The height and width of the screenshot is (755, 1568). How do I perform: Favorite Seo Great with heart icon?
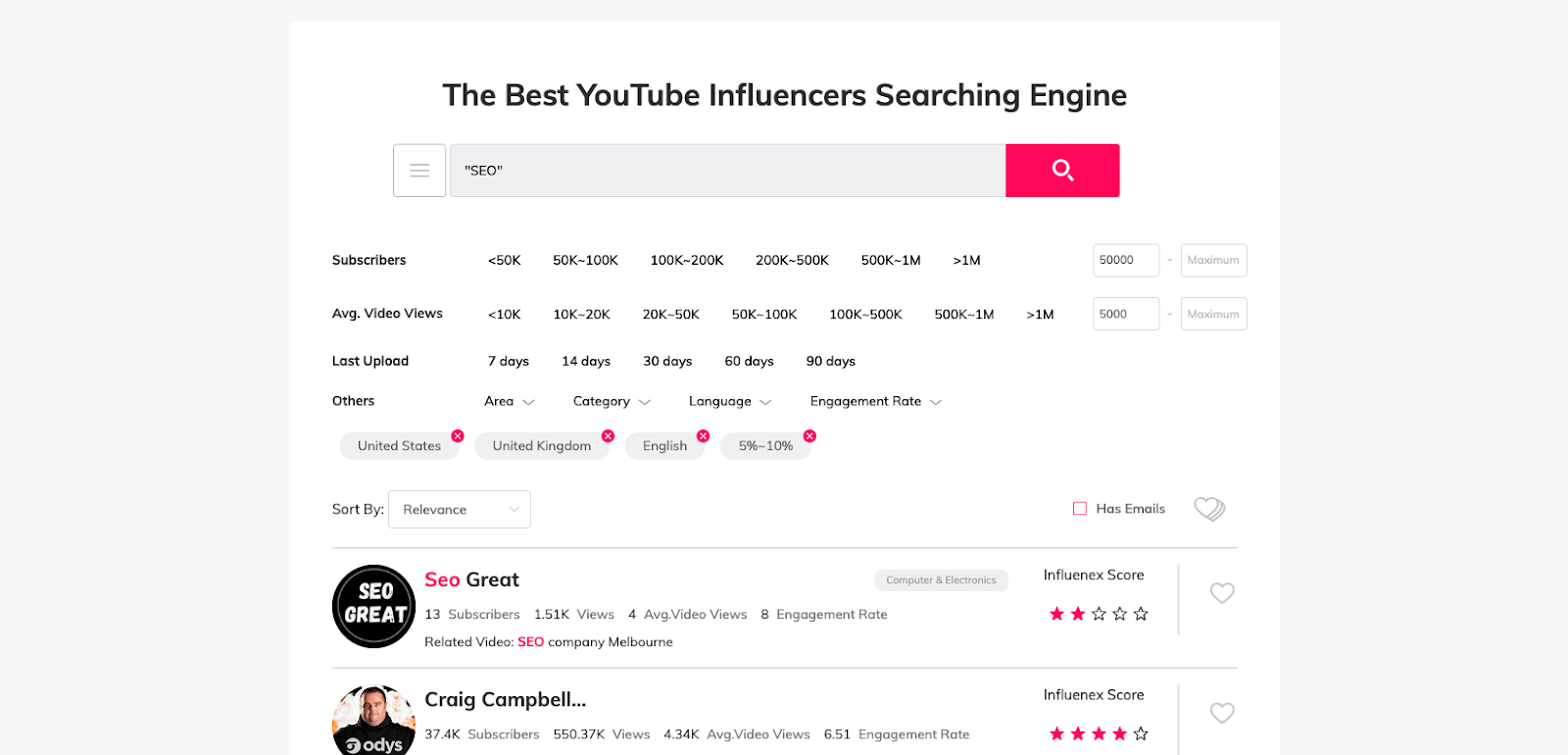(x=1222, y=593)
